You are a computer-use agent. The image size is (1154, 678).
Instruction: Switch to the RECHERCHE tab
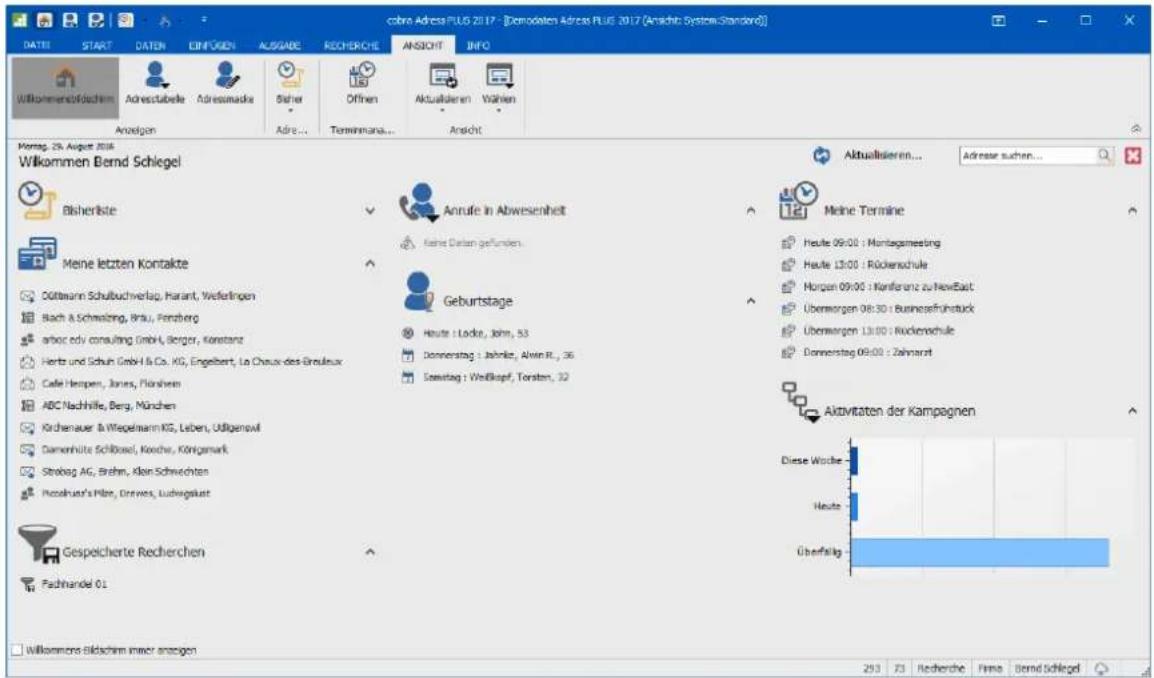coord(351,46)
